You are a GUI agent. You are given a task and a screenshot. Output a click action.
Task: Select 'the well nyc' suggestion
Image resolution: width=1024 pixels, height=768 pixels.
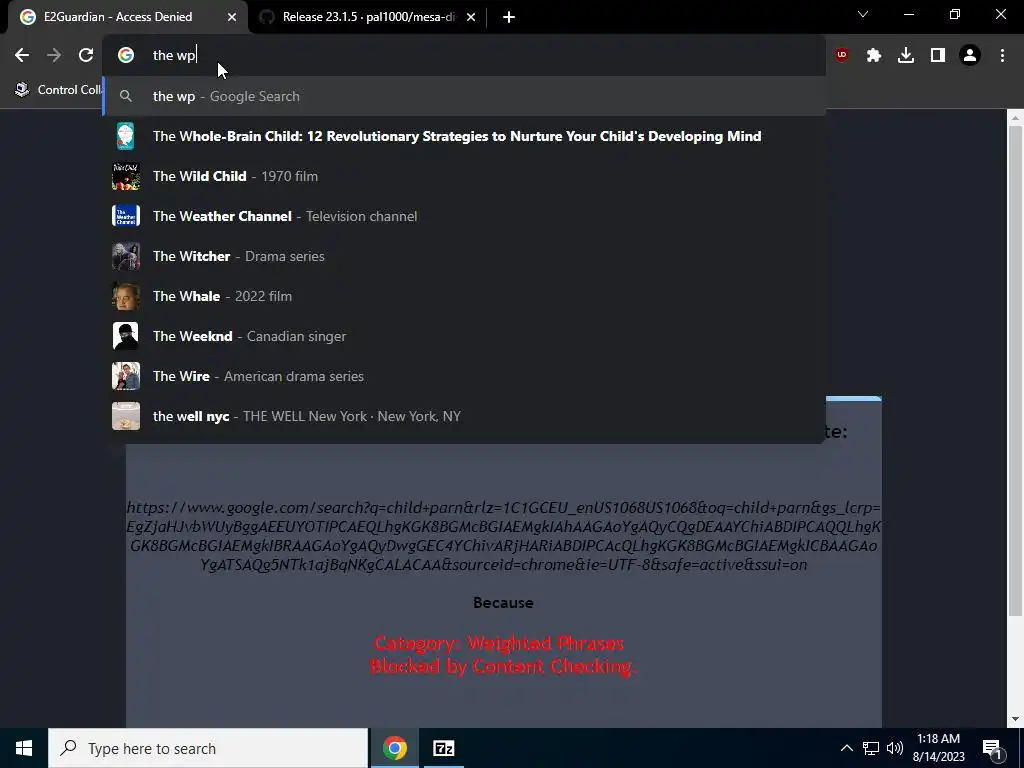tap(464, 416)
